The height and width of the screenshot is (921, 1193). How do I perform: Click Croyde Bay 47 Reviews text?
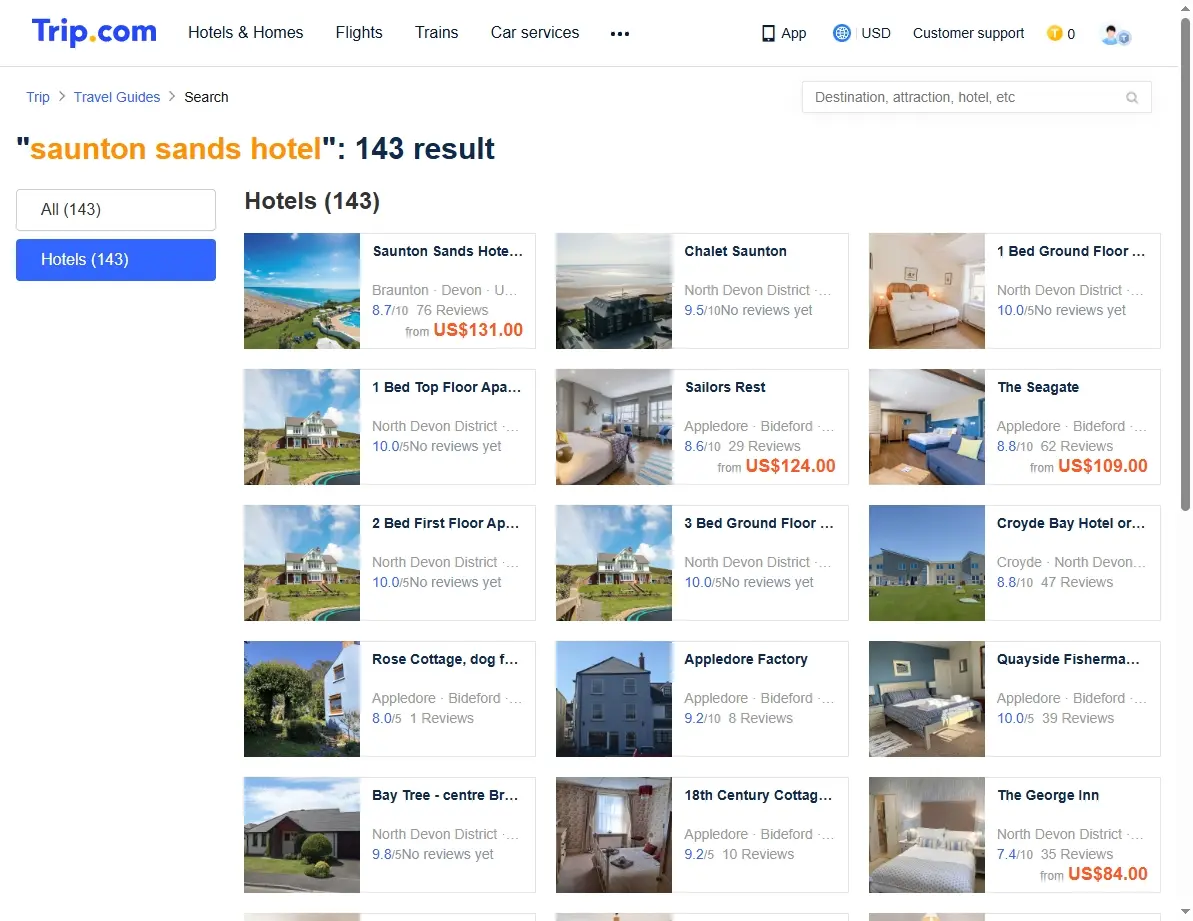tap(1077, 583)
